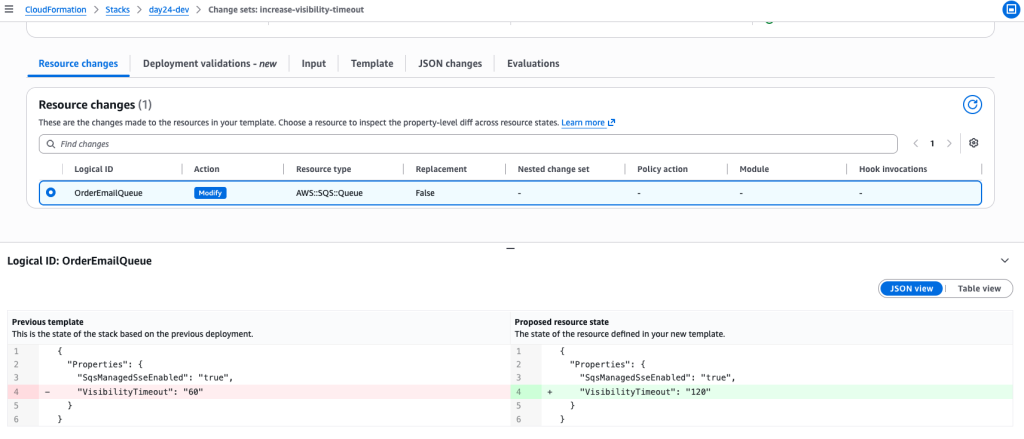Switch to JSON view

[911, 288]
